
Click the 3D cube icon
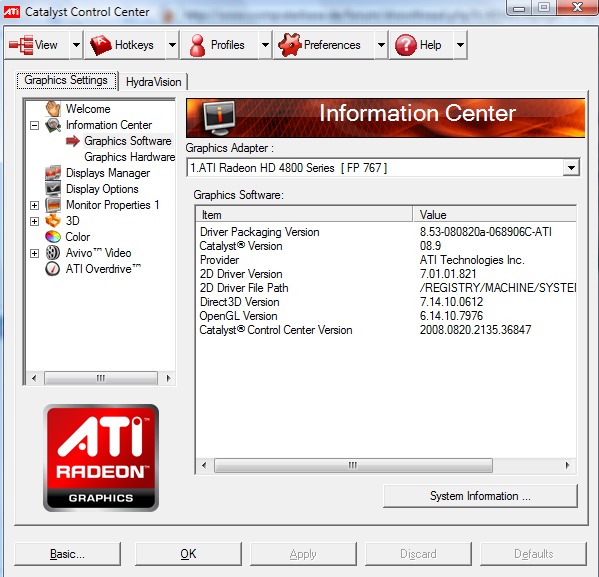pyautogui.click(x=53, y=221)
